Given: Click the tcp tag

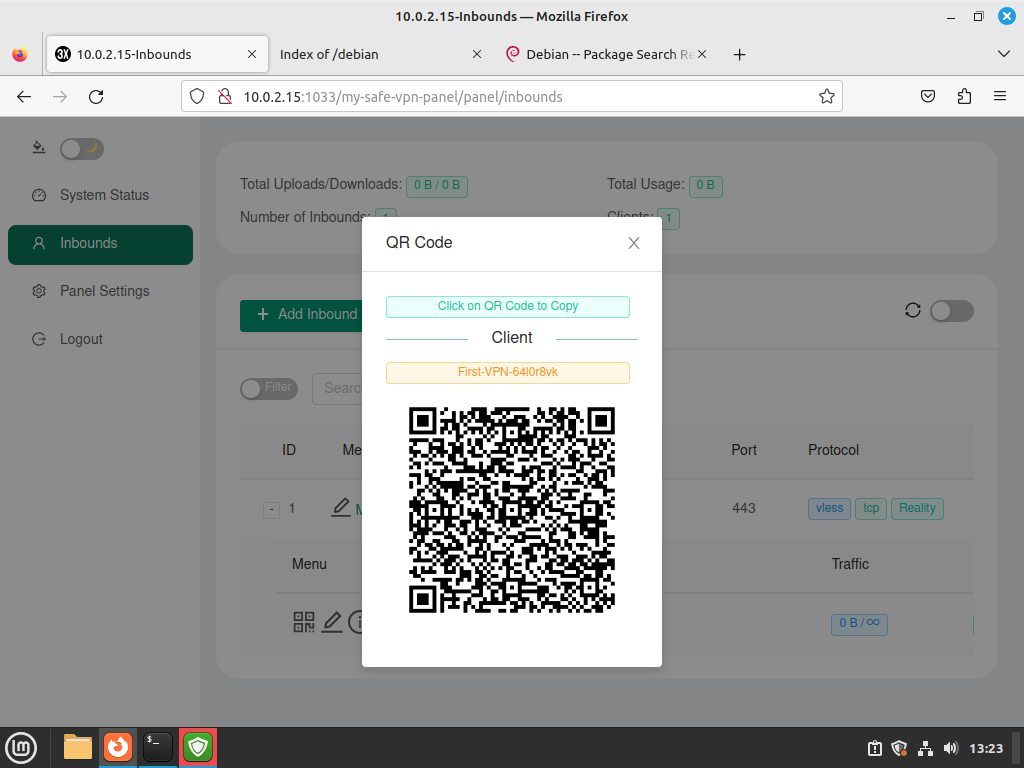Looking at the screenshot, I should [871, 509].
